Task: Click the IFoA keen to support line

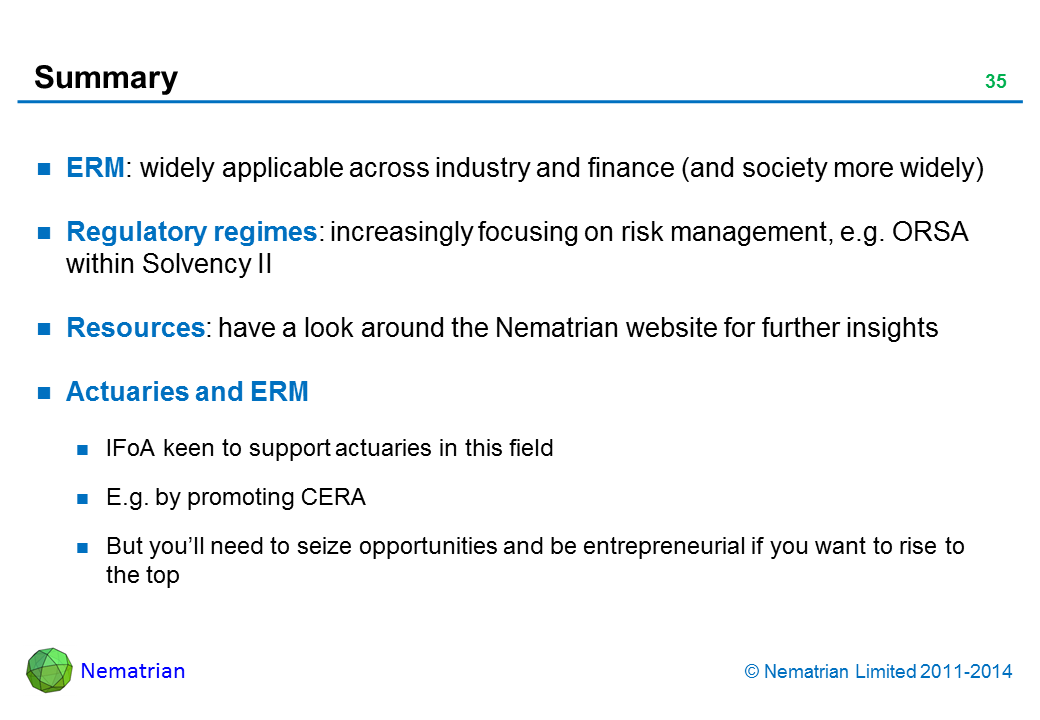Action: [329, 448]
